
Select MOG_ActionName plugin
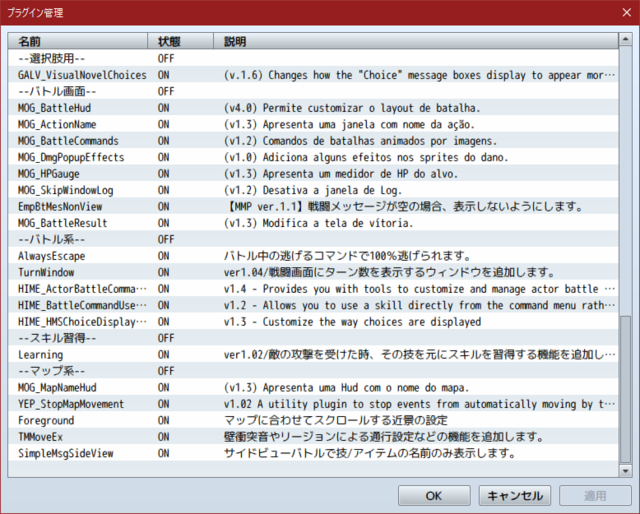point(313,124)
